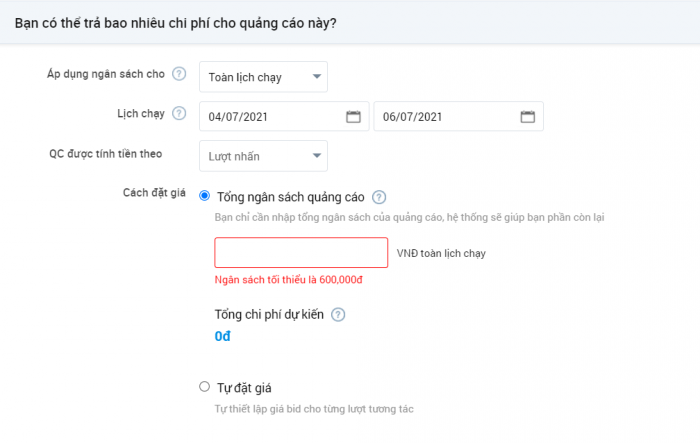
Task: Click help icon beside Lịch chạy label
Action: pyautogui.click(x=179, y=113)
